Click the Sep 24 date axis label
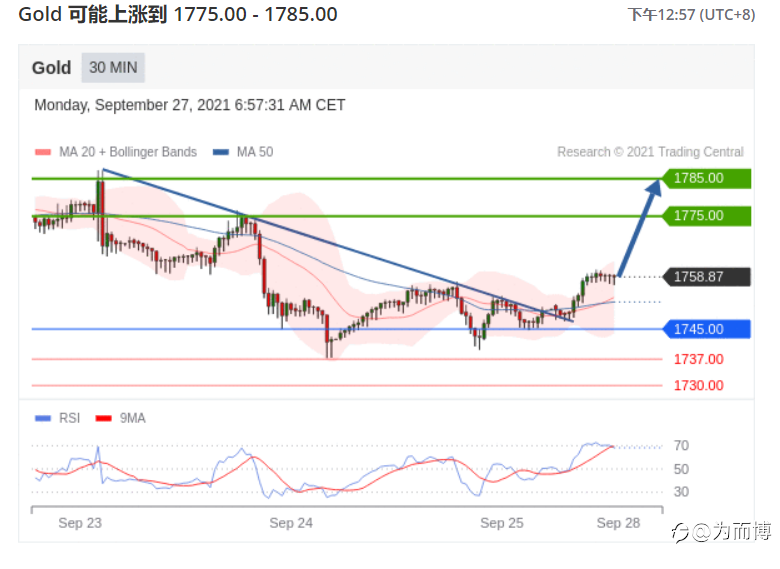The width and height of the screenshot is (780, 569). 291,523
